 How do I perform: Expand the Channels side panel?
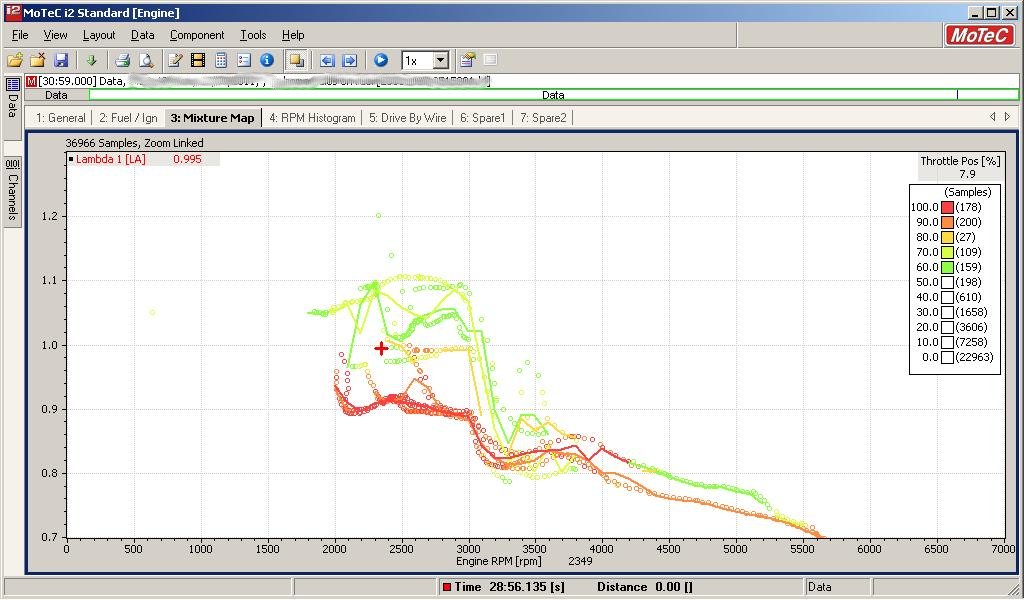point(12,188)
